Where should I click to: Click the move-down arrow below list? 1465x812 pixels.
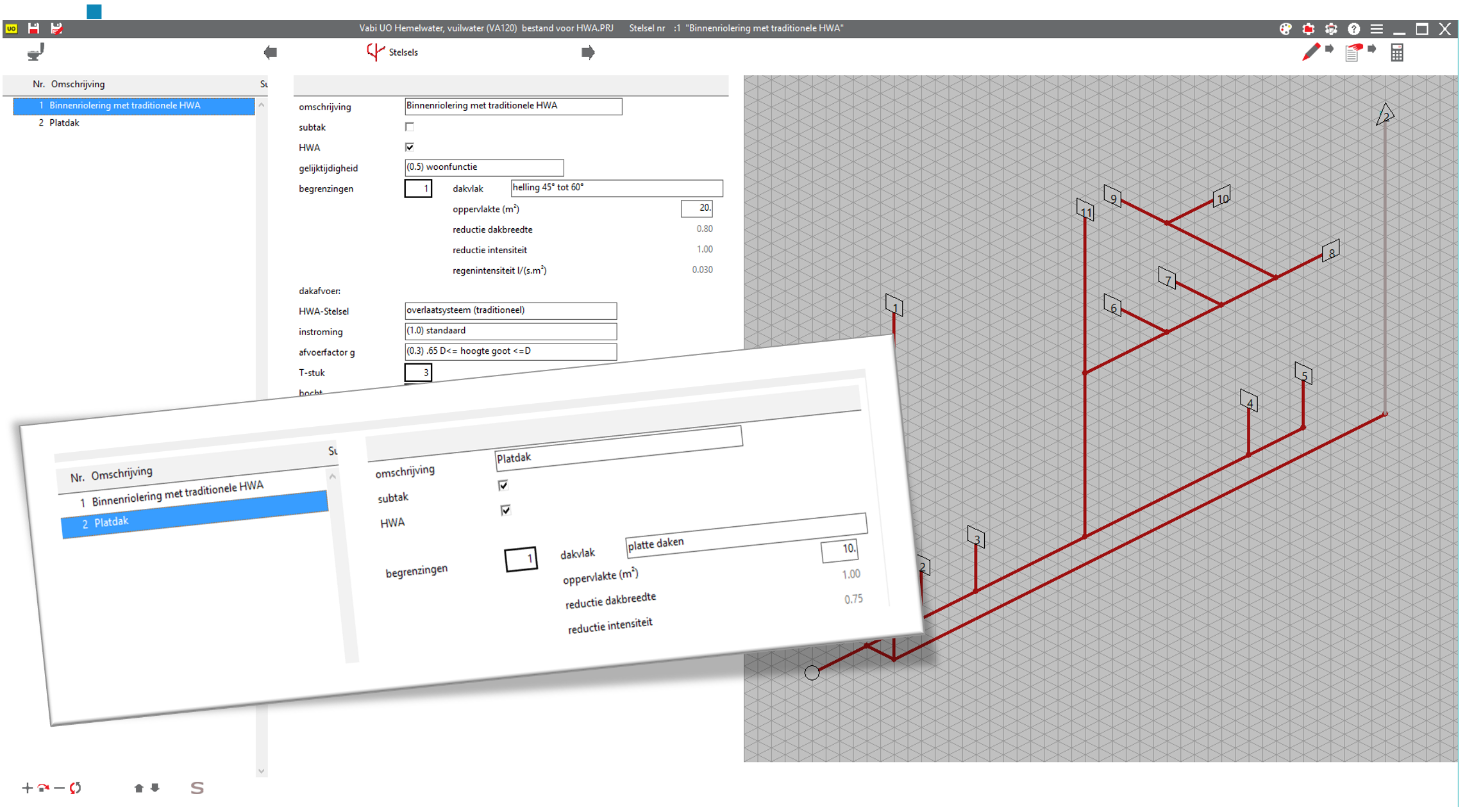pyautogui.click(x=155, y=788)
